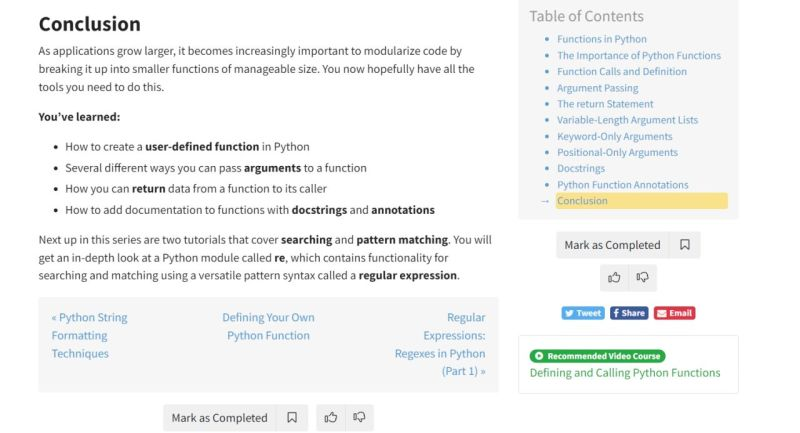The image size is (800, 433).
Task: Open the Docstrings contents entry
Action: (581, 169)
